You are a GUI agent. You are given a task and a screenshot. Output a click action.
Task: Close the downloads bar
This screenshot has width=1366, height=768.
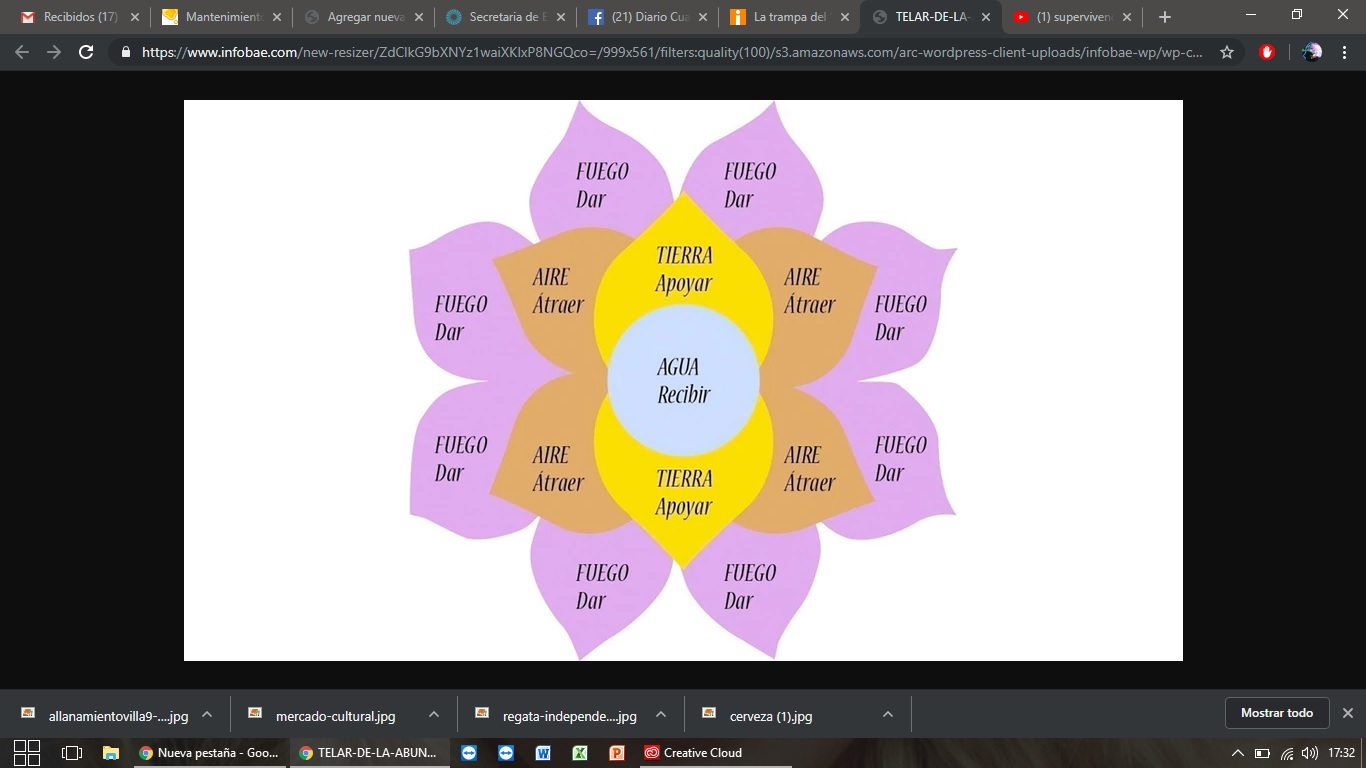(1347, 713)
